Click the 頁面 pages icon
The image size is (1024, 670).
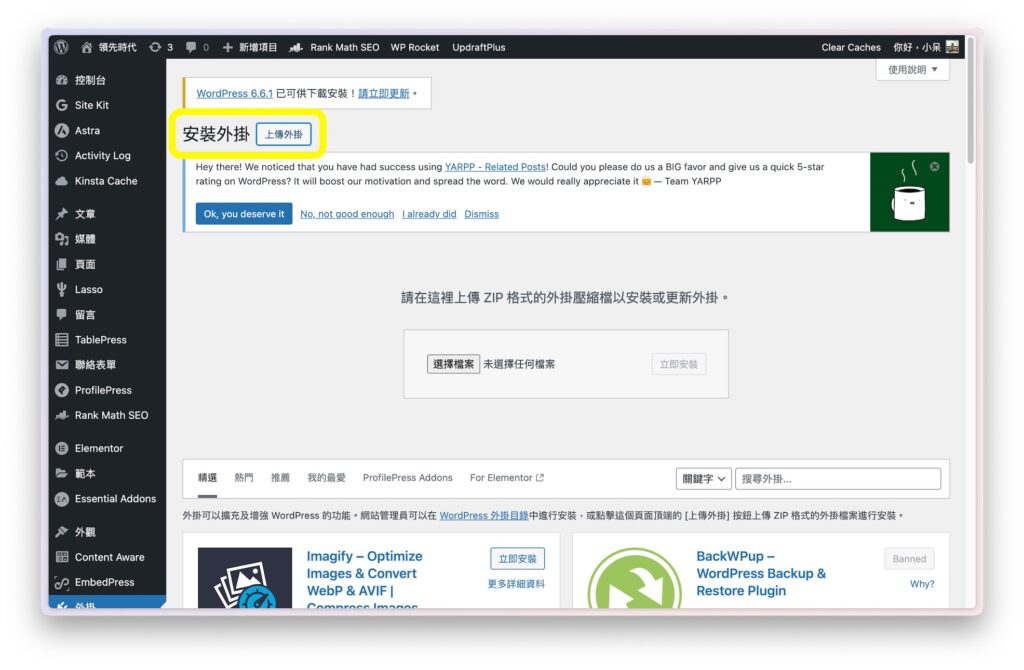point(62,264)
